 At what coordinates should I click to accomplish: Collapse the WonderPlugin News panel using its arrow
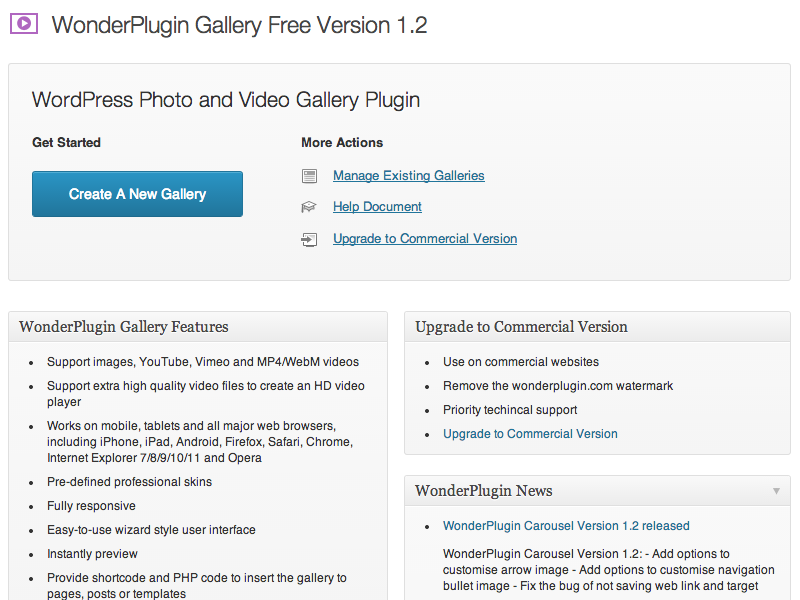(776, 491)
